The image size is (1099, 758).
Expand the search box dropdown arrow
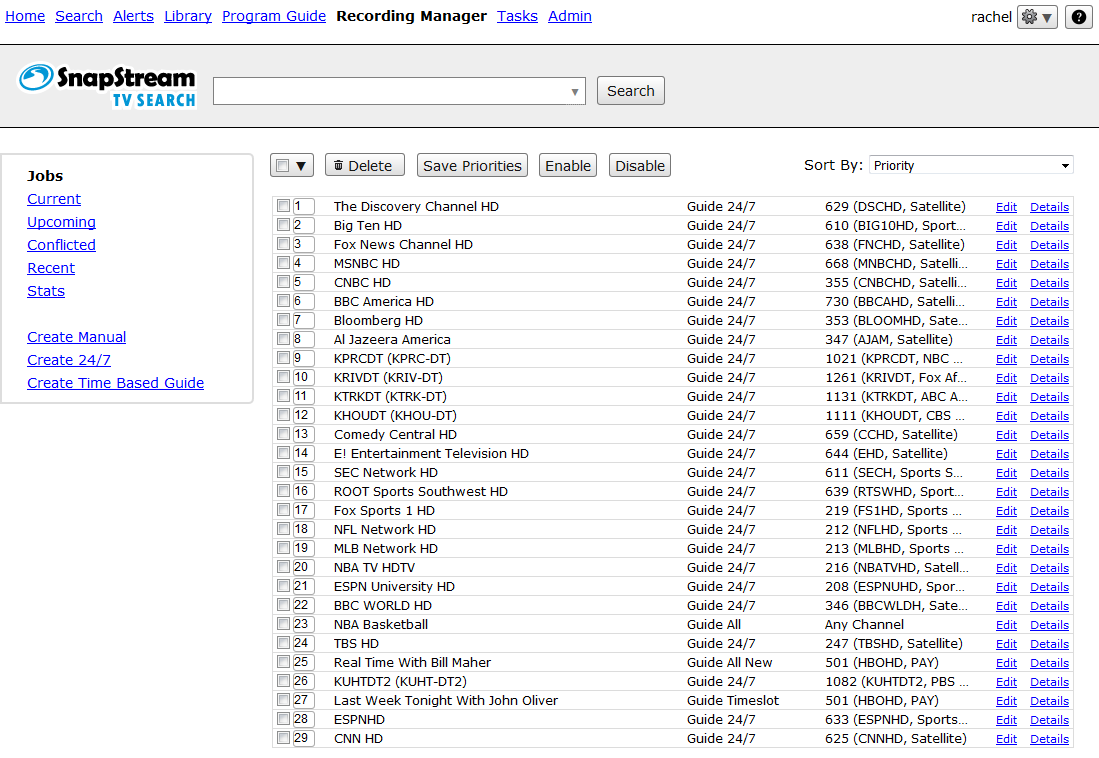(x=575, y=92)
